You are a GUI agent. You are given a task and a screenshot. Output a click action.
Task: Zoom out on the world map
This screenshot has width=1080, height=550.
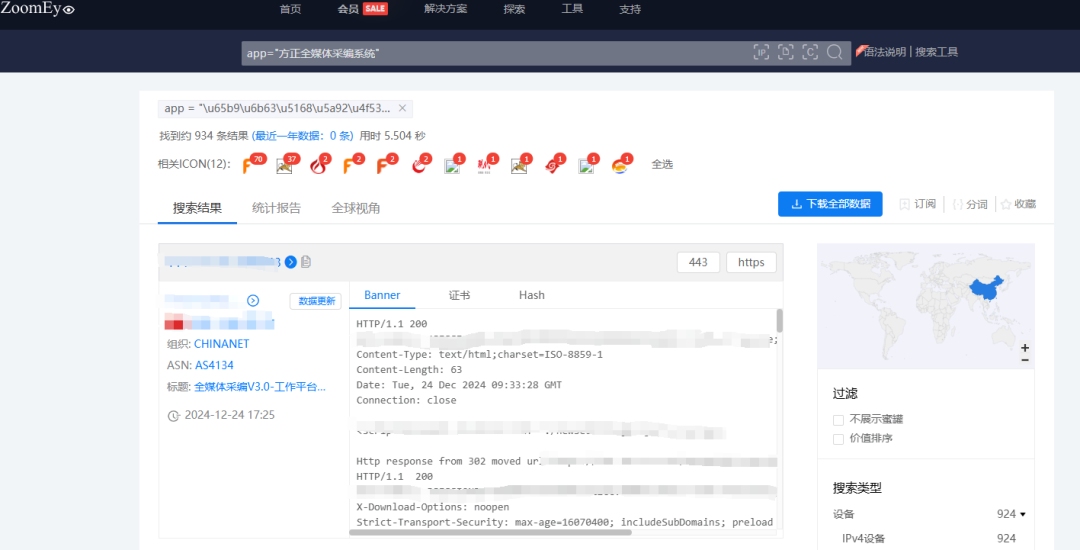(1025, 359)
